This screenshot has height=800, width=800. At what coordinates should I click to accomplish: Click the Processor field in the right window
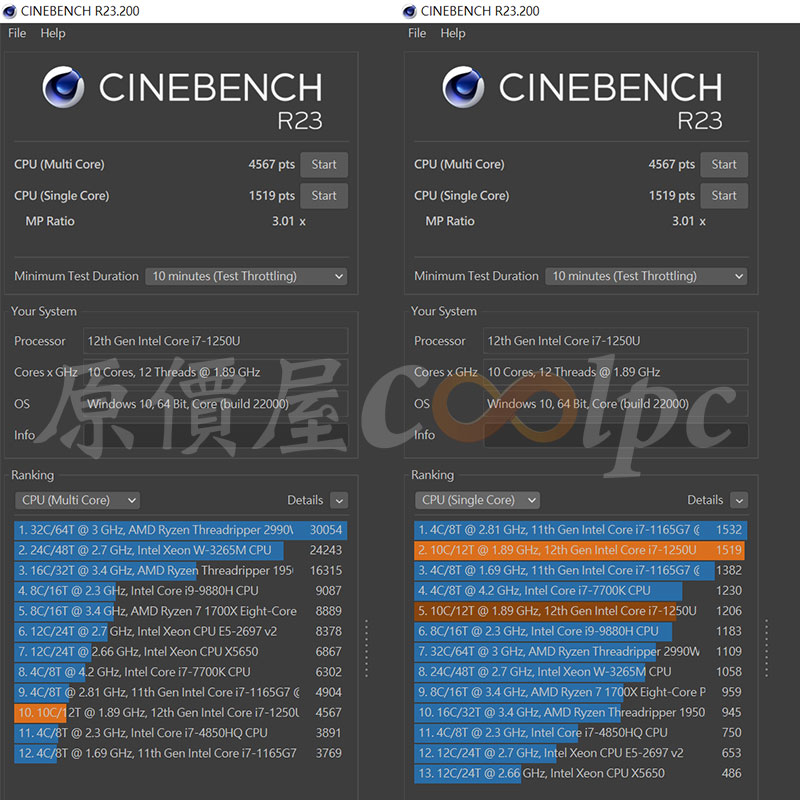615,341
